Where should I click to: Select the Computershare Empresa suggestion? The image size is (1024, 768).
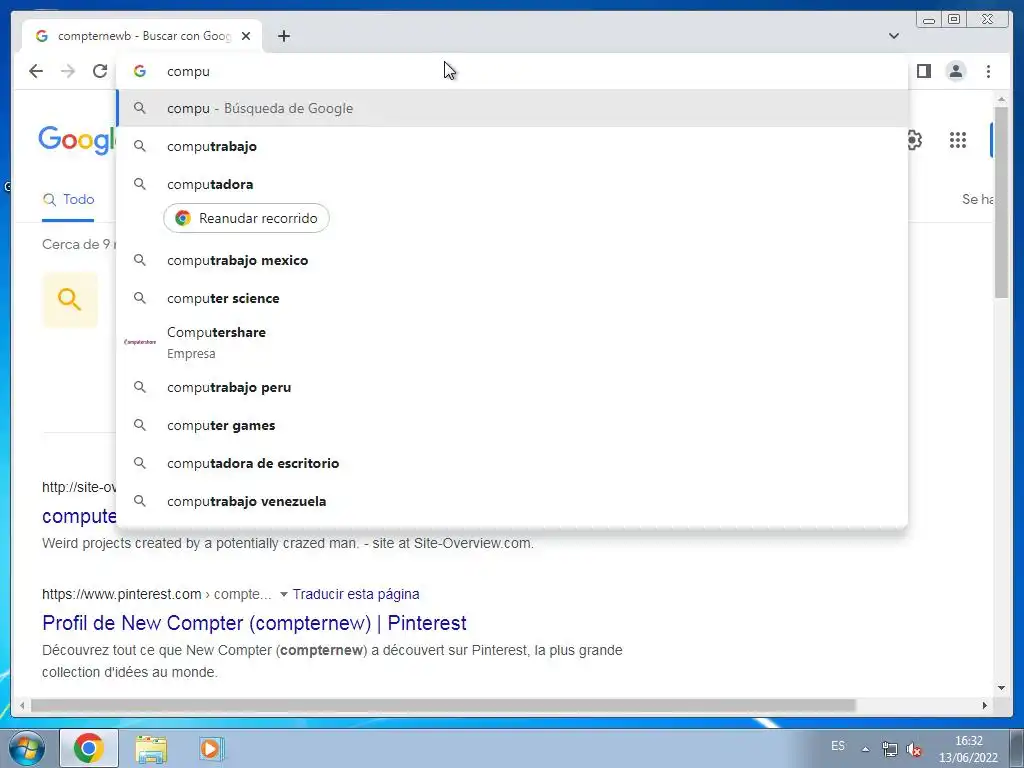512,342
